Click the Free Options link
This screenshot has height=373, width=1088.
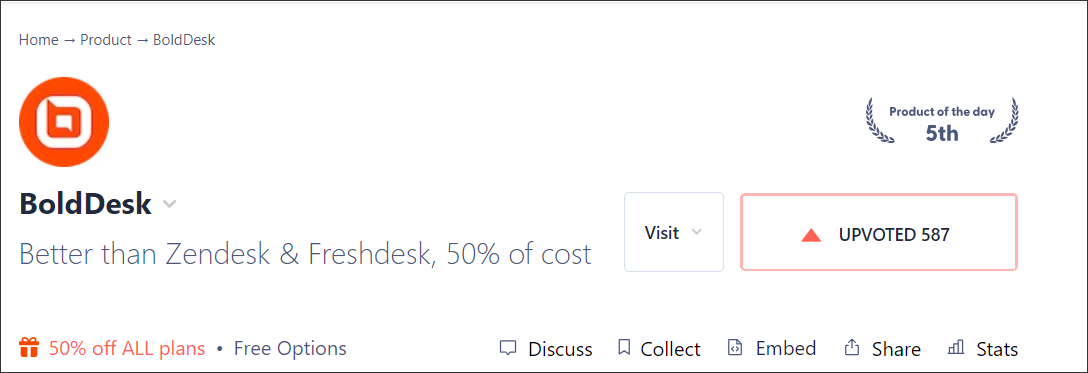coord(290,348)
